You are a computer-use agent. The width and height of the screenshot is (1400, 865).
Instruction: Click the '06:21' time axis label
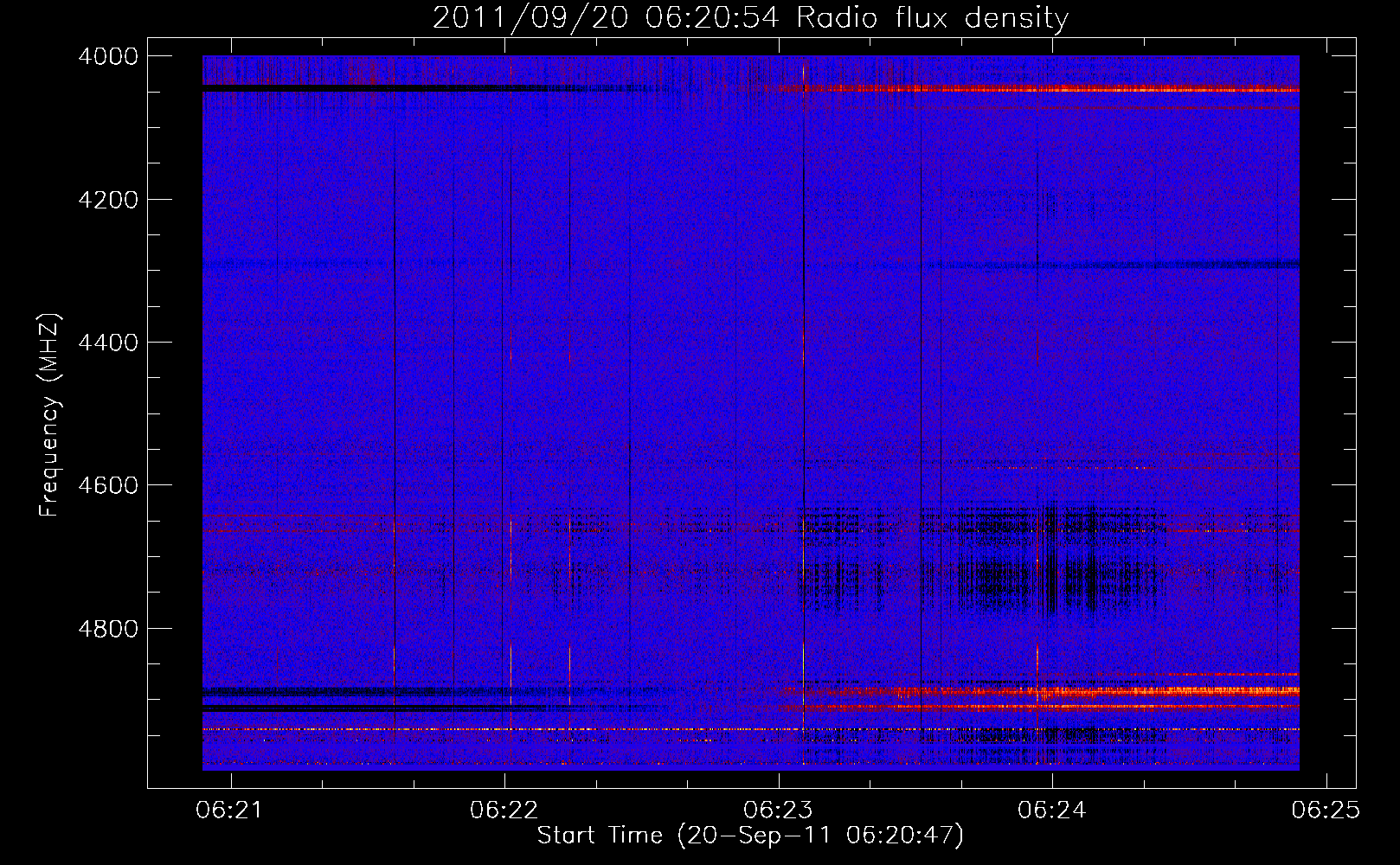point(229,810)
